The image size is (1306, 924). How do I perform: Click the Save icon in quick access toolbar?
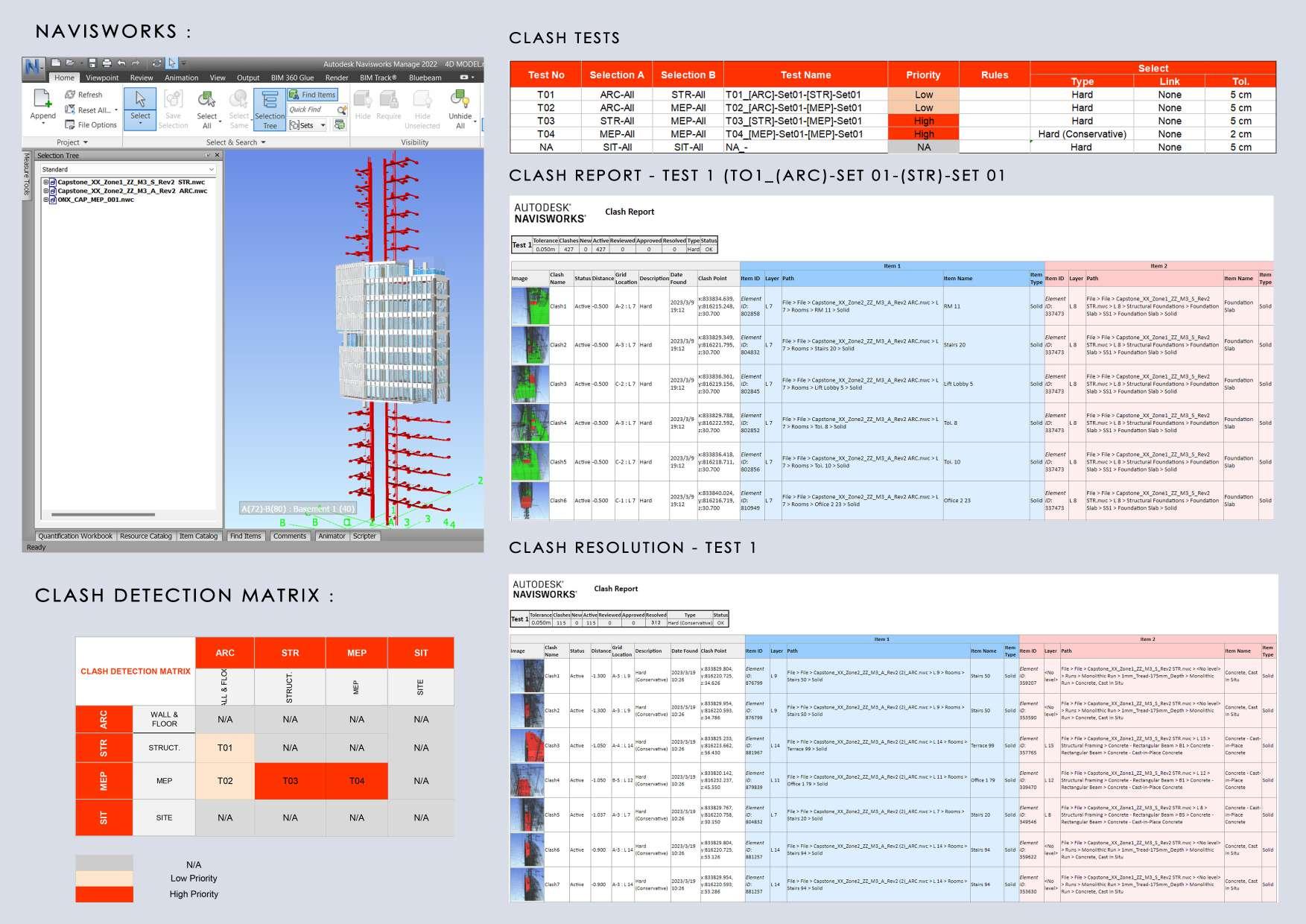point(93,63)
